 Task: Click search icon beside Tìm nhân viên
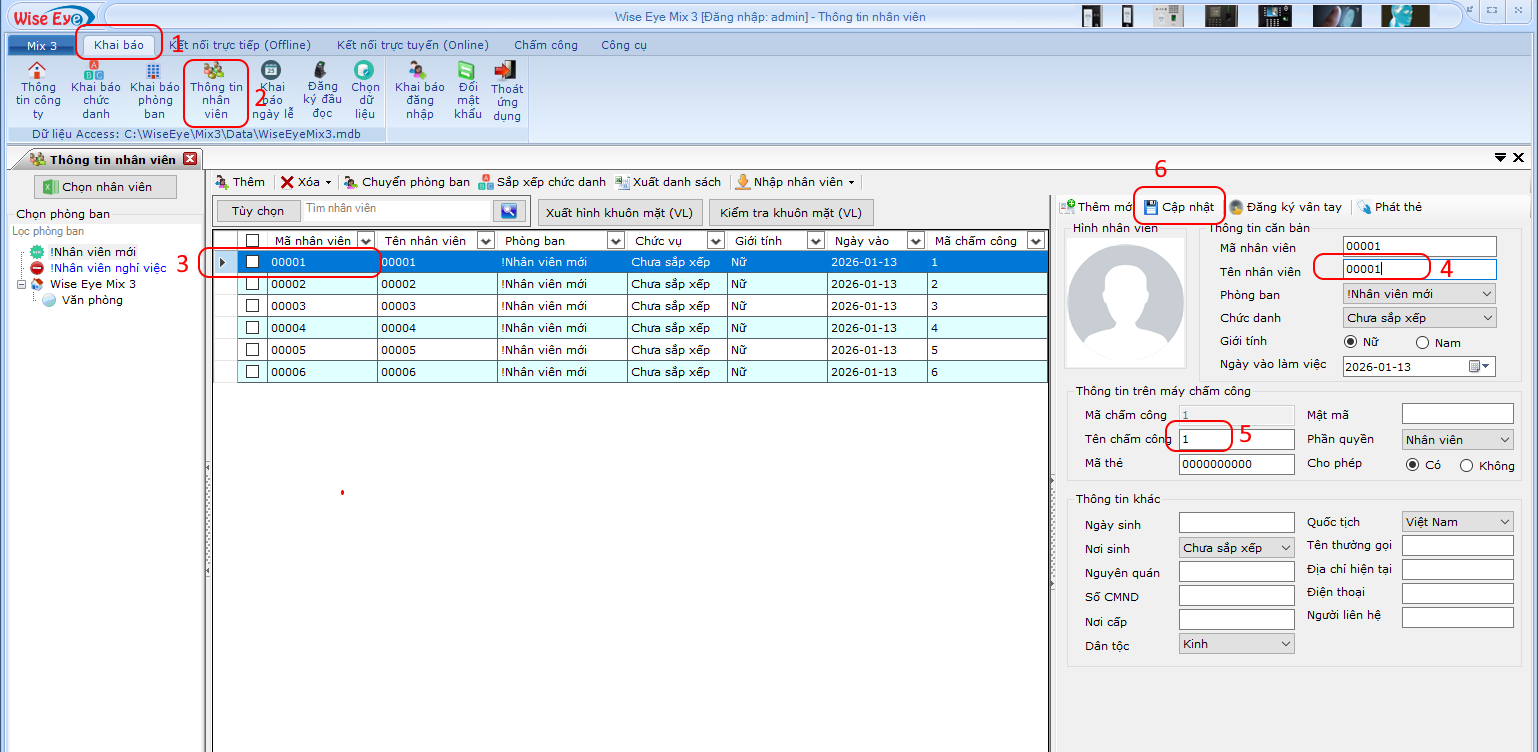pos(509,210)
